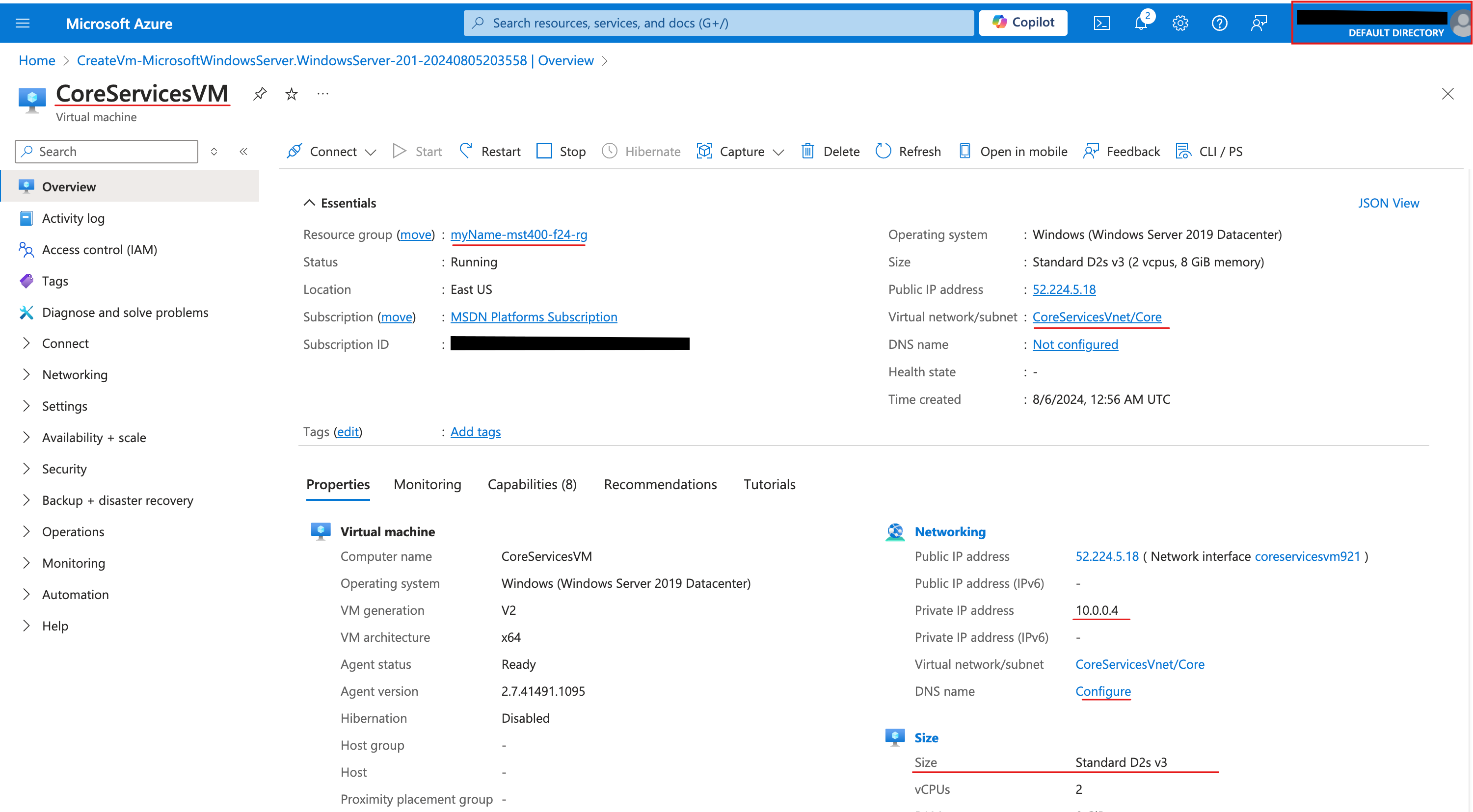
Task: Close the CoreServicesVM blade
Action: pyautogui.click(x=1447, y=94)
